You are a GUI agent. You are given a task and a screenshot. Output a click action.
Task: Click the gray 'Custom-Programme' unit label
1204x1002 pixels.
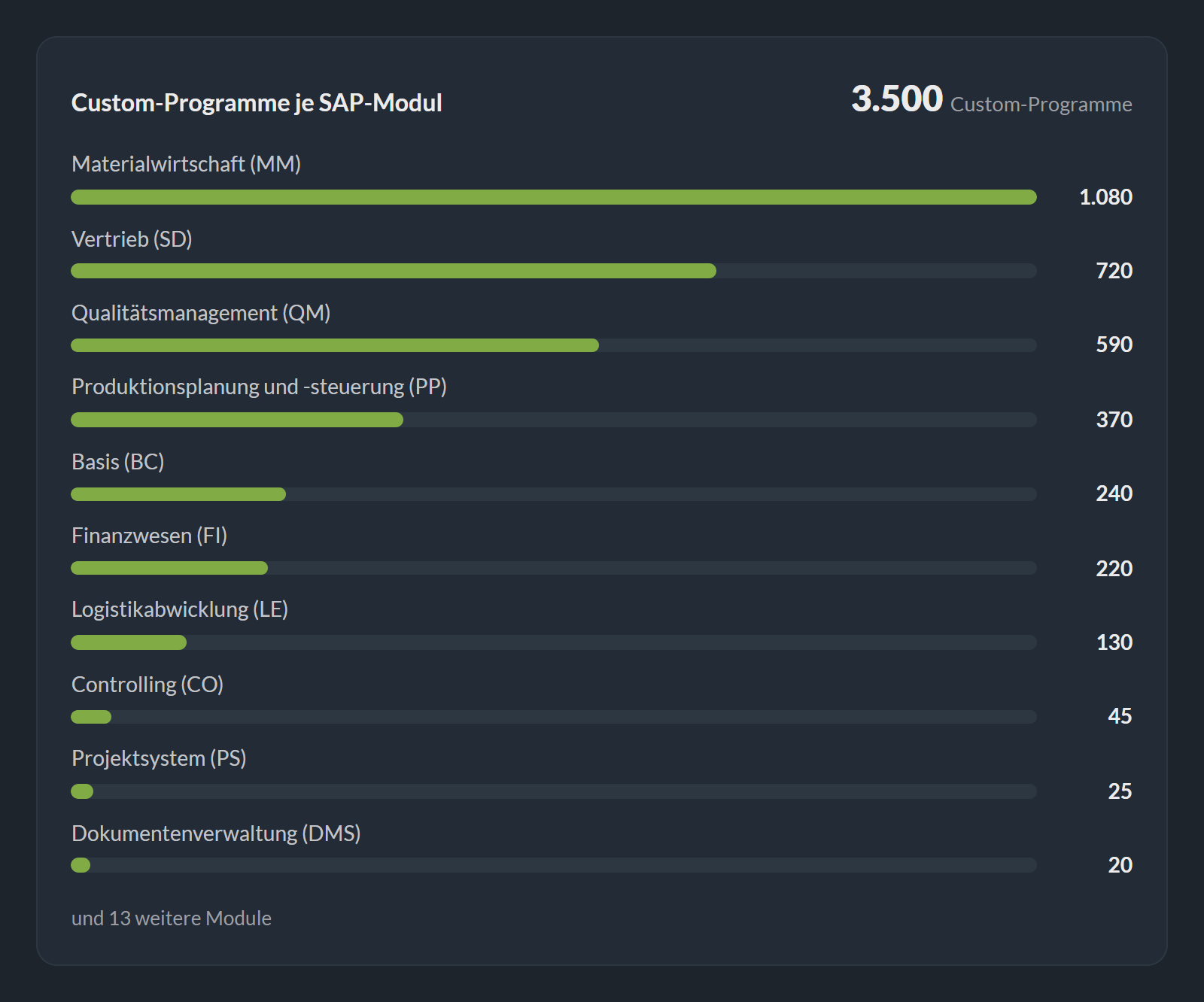(1041, 104)
